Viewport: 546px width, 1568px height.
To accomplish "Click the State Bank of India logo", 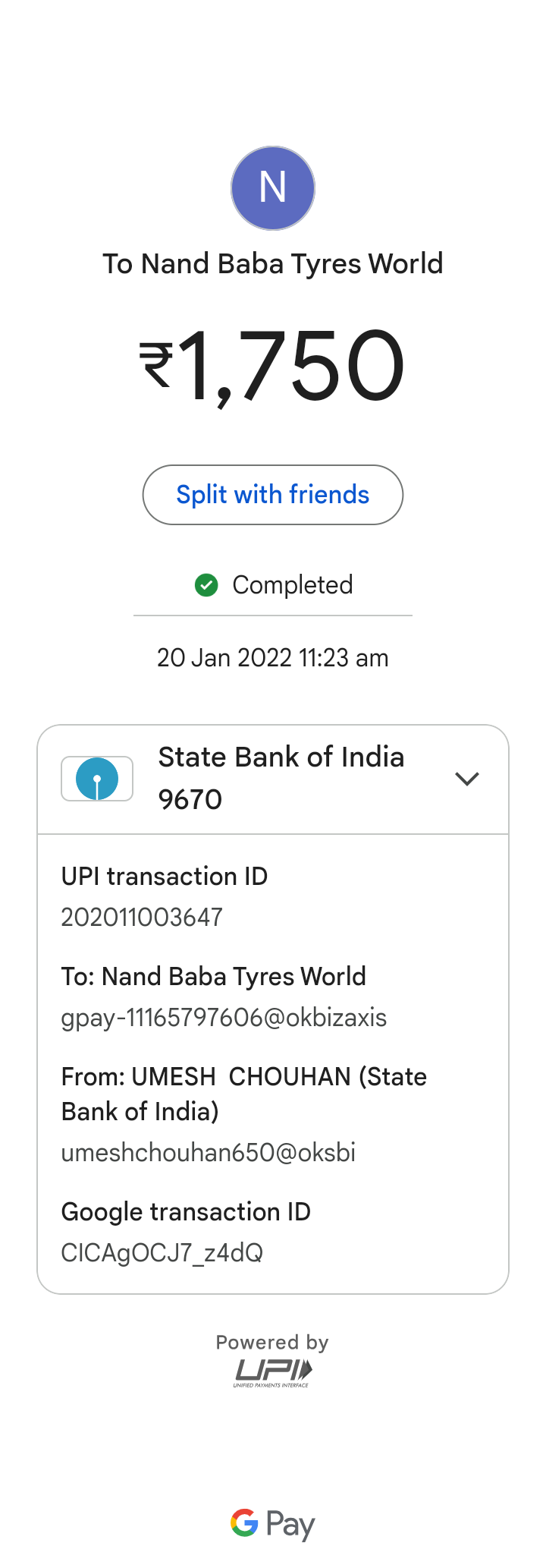I will pyautogui.click(x=97, y=779).
